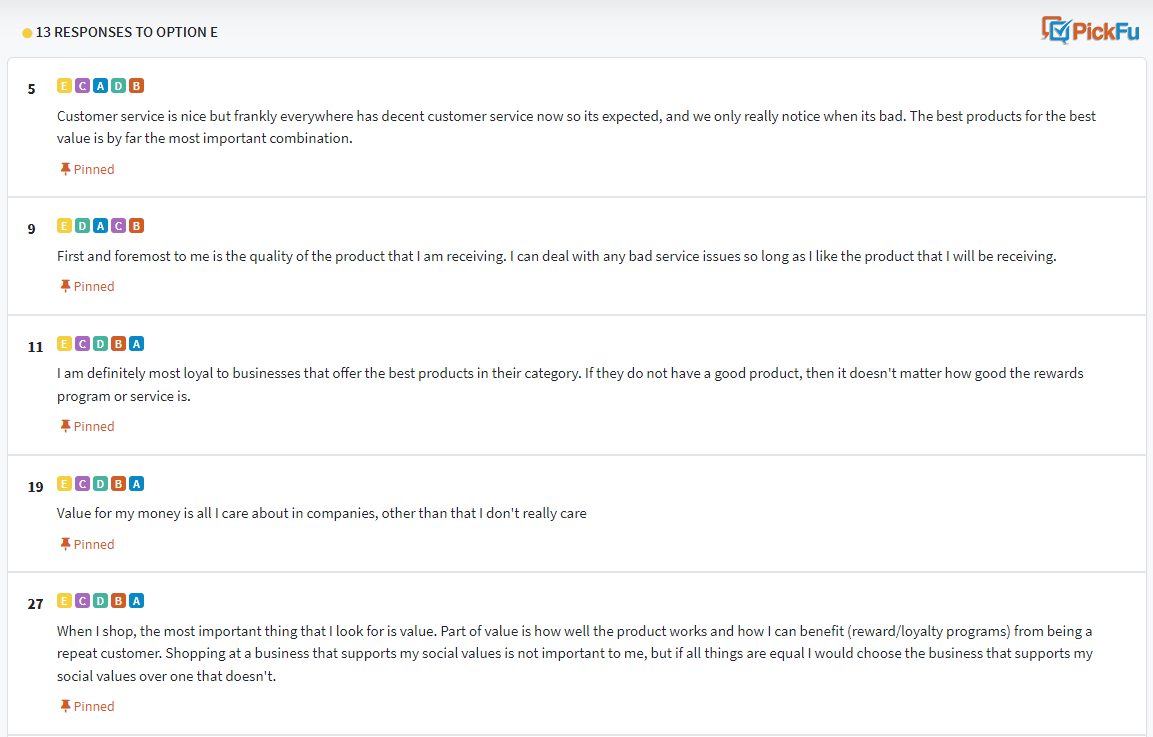Toggle the Pinned label on response 27
The image size is (1153, 737).
94,706
